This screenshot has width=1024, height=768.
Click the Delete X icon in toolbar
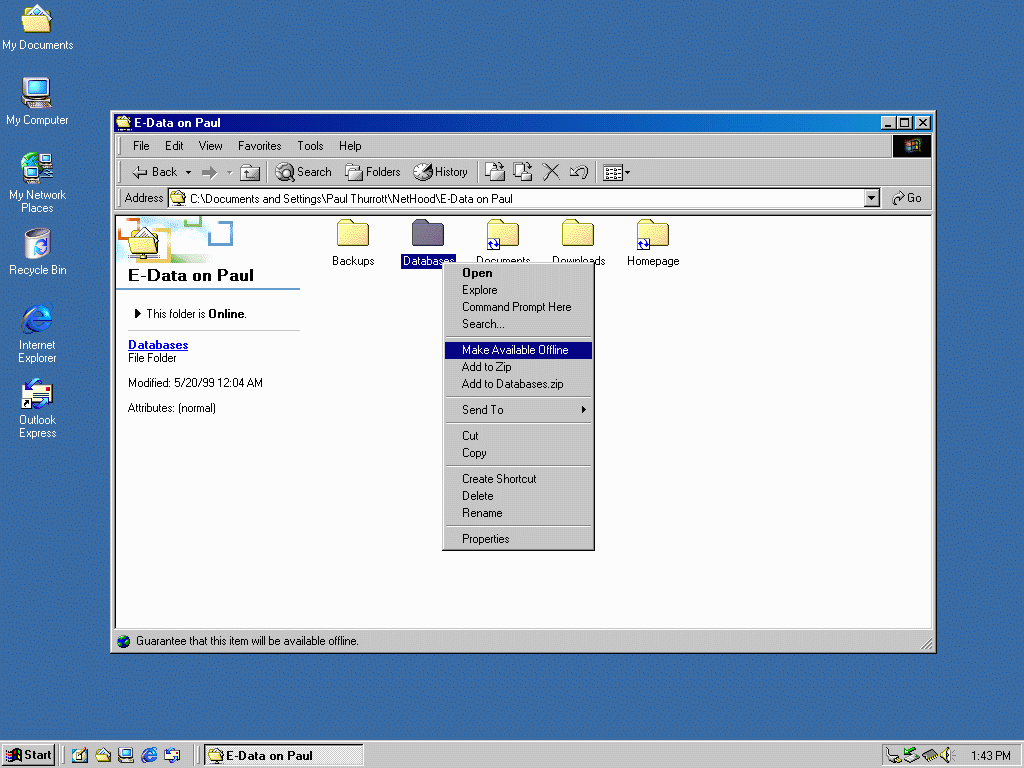550,172
